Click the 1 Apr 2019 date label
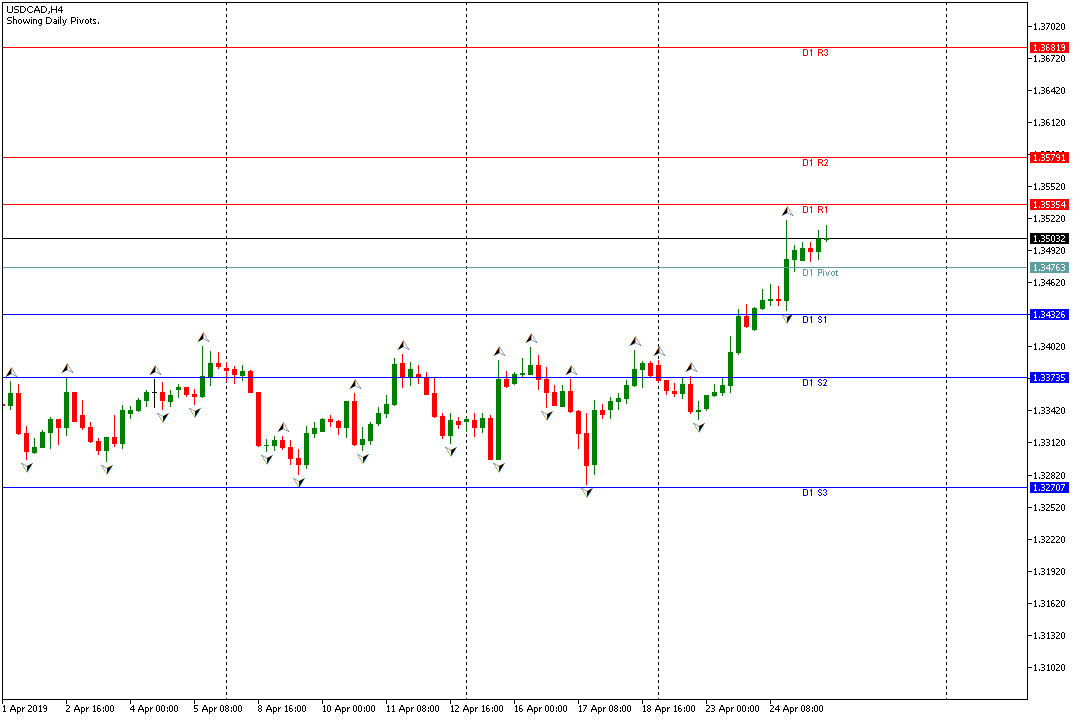The width and height of the screenshot is (1080, 720). (x=27, y=709)
